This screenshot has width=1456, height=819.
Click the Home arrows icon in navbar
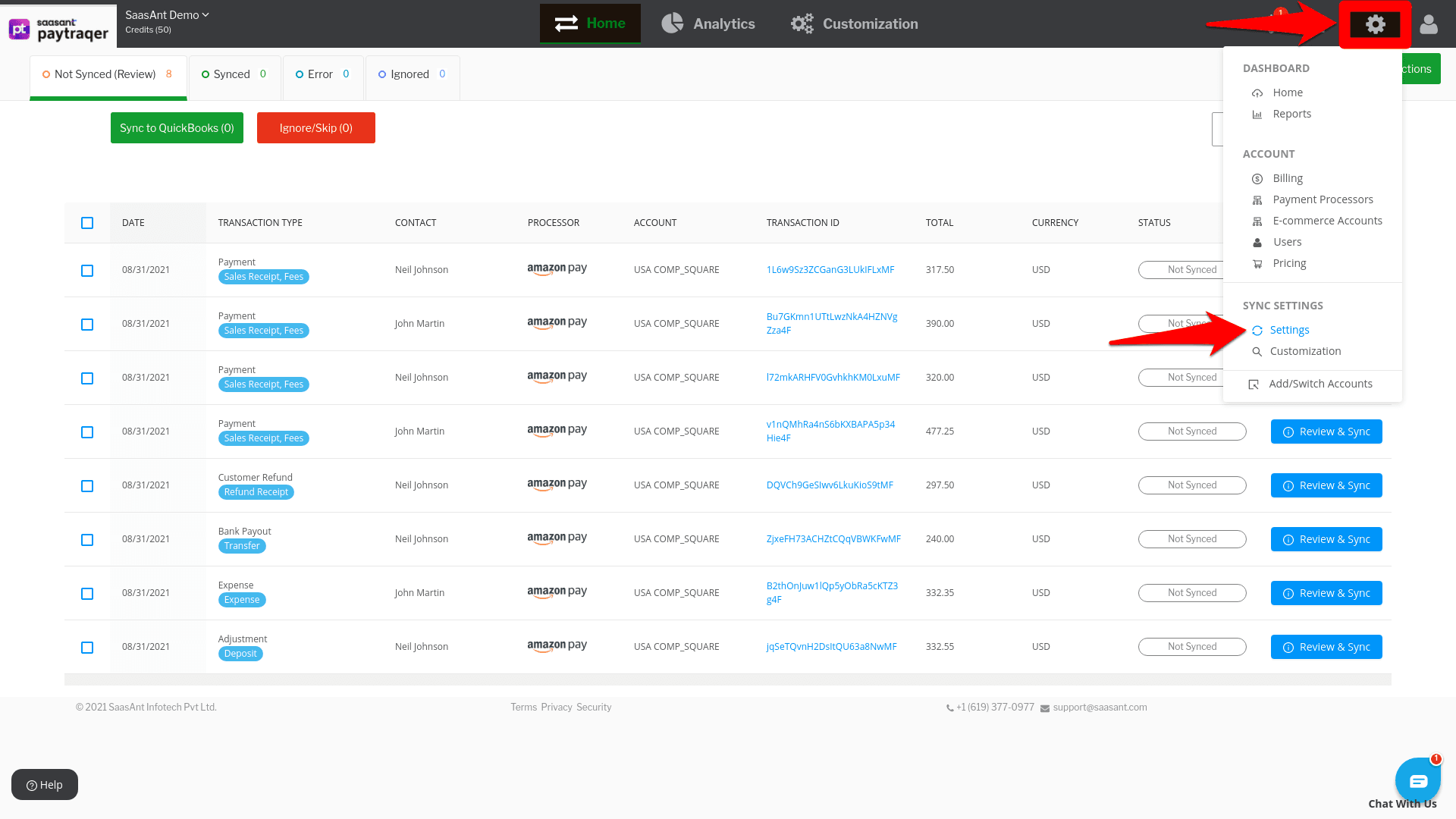click(566, 24)
